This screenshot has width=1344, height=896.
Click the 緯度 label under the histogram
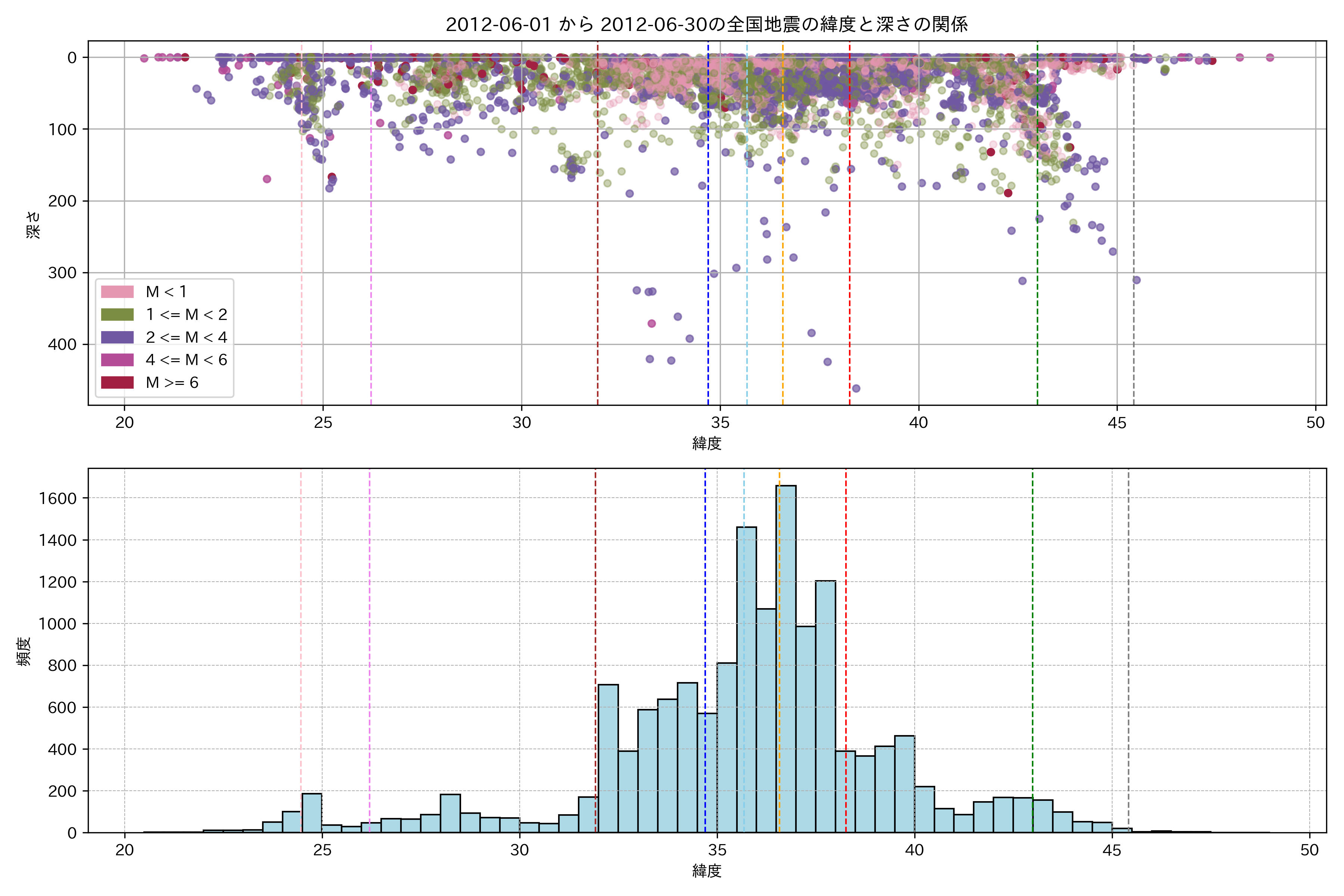(707, 871)
